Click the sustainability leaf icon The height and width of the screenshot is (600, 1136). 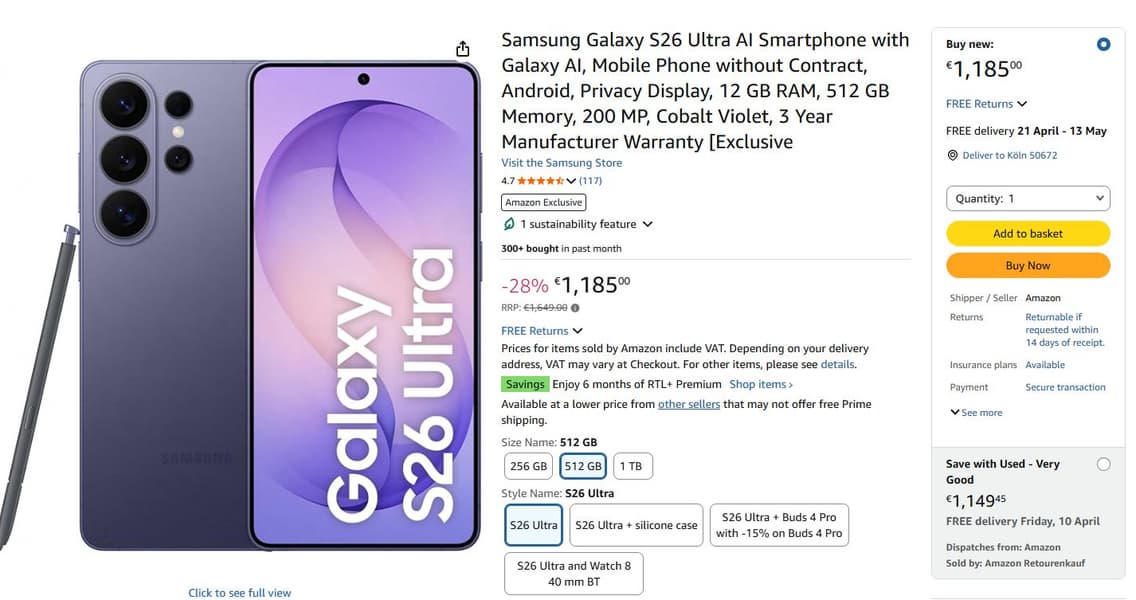tap(508, 224)
